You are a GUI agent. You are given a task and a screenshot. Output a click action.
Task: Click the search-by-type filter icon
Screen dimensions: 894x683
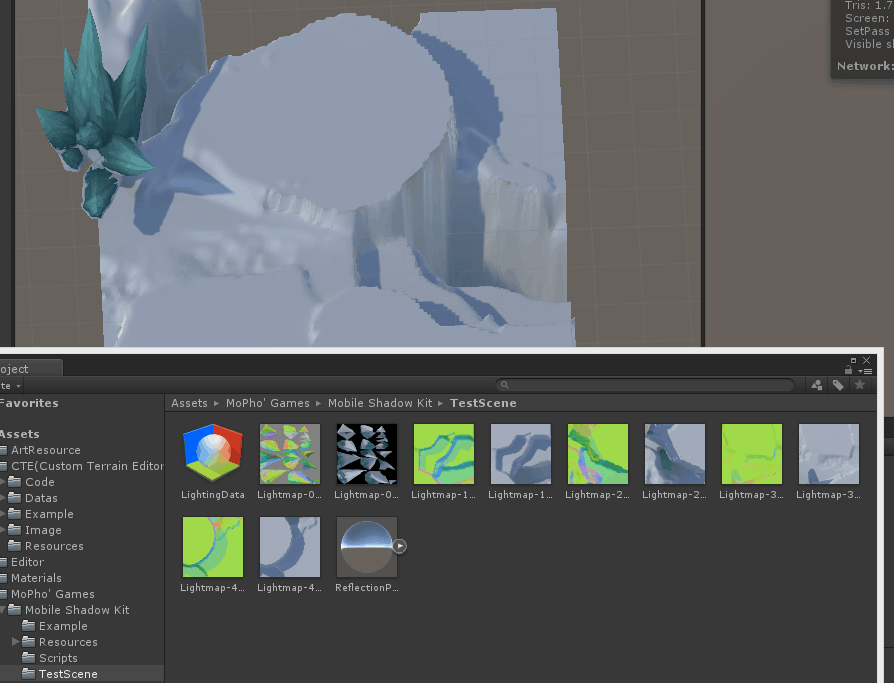tap(817, 385)
